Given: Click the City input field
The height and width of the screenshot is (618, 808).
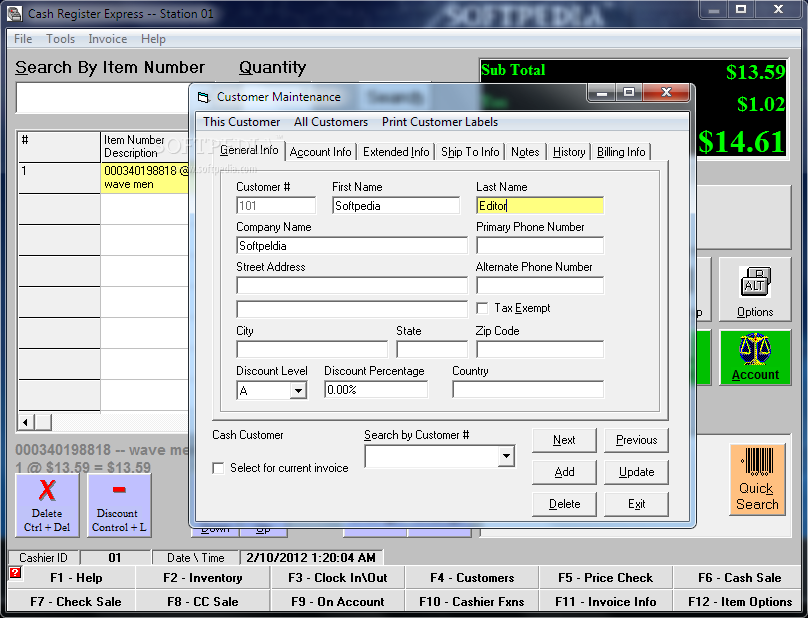Looking at the screenshot, I should pos(312,349).
